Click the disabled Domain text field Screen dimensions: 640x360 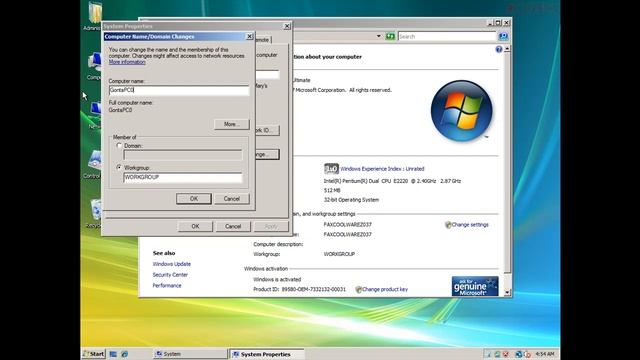pyautogui.click(x=183, y=155)
